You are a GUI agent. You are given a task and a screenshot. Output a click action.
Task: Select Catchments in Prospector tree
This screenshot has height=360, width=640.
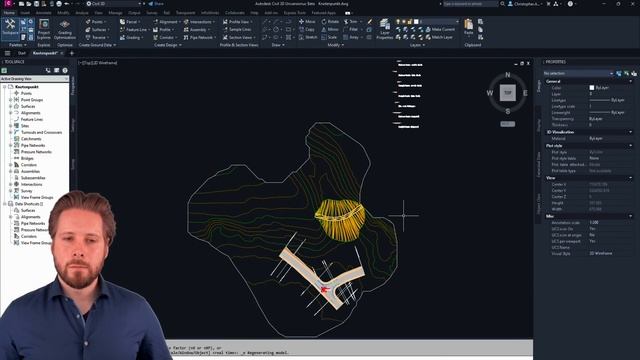pos(31,139)
